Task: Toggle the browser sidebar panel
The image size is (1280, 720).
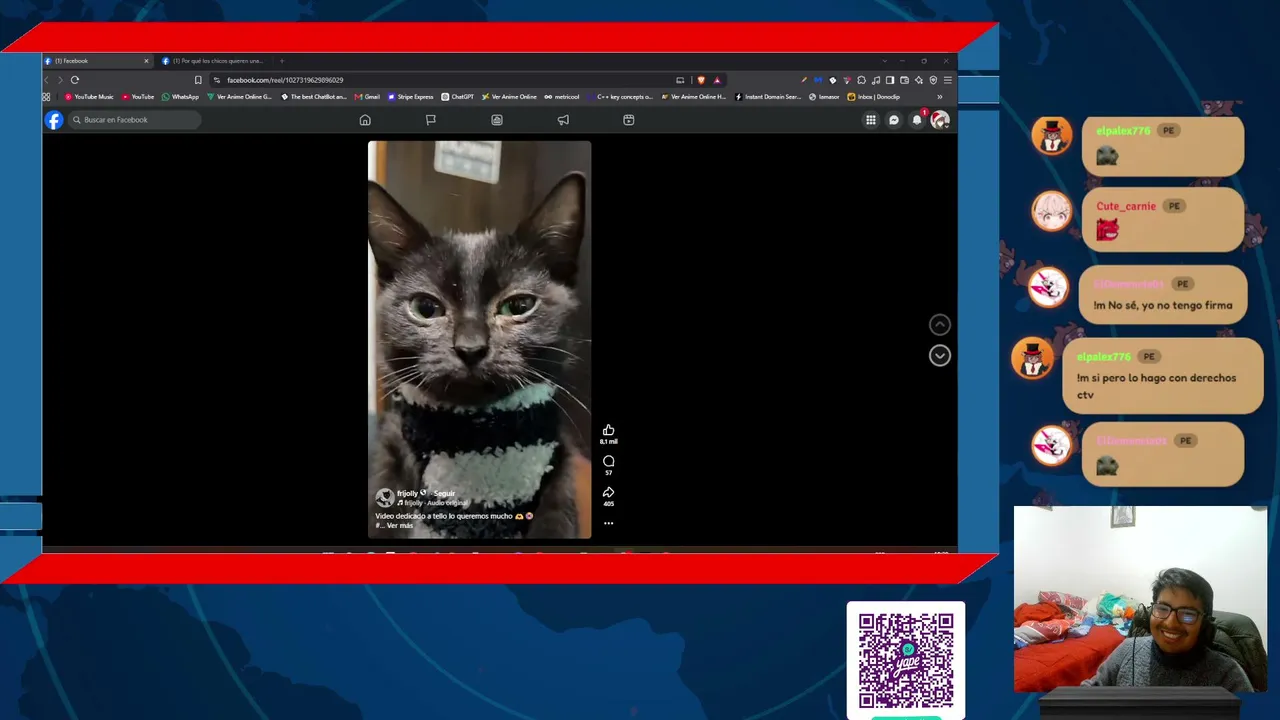Action: coord(890,80)
